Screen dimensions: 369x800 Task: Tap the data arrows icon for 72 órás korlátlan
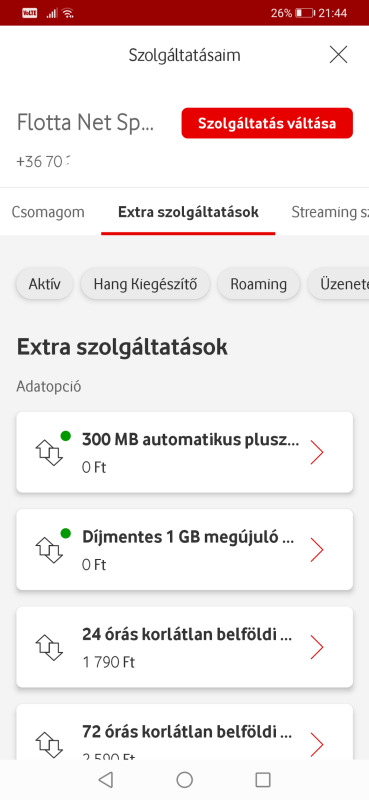(49, 745)
